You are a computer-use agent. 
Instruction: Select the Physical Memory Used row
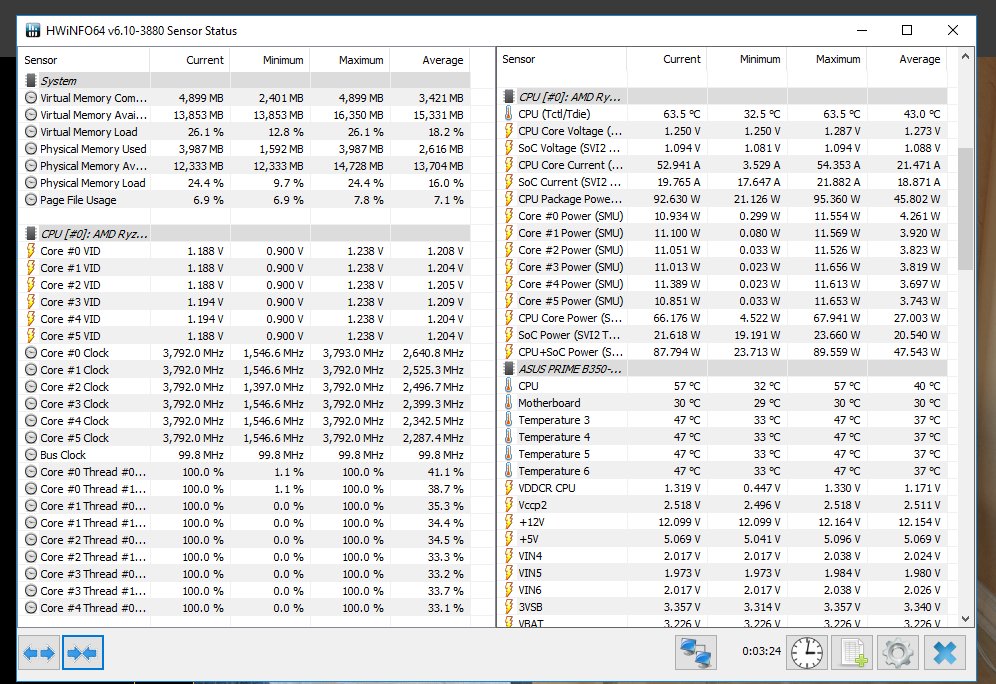245,149
